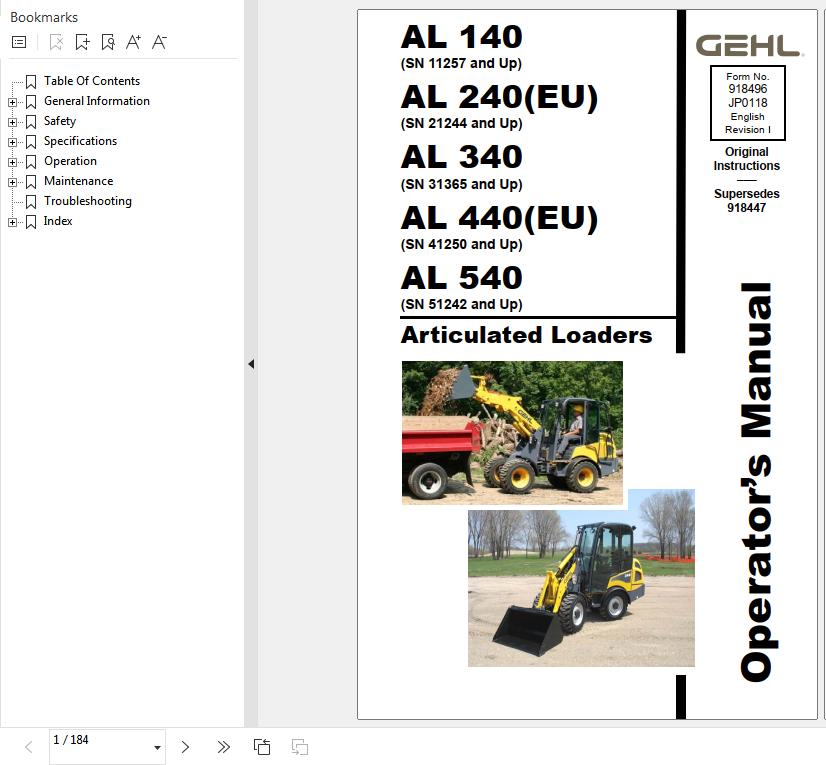Click the form number "918496" text
The width and height of the screenshot is (826, 765).
(x=748, y=89)
